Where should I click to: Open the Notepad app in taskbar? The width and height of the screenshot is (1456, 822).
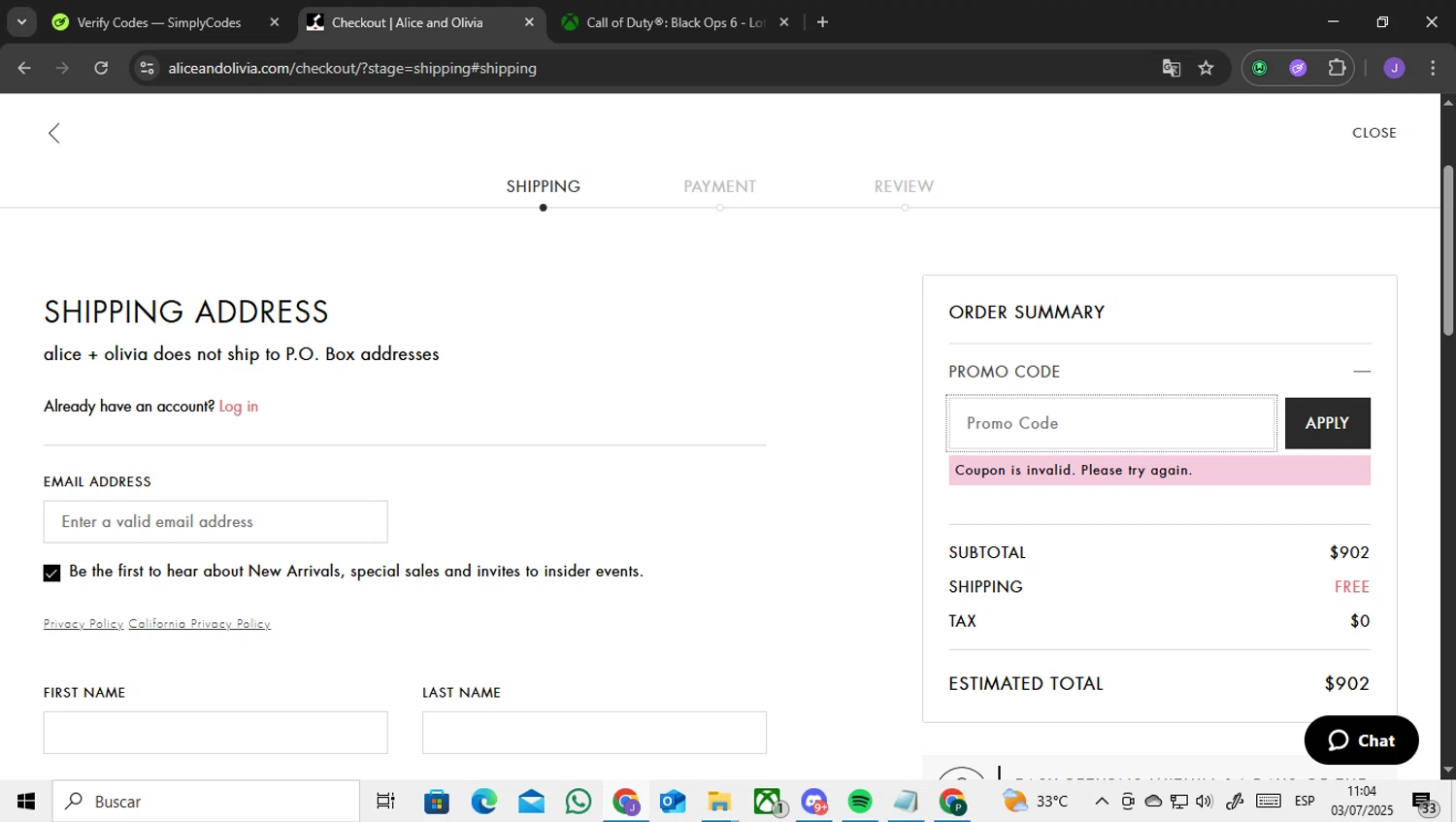[907, 802]
